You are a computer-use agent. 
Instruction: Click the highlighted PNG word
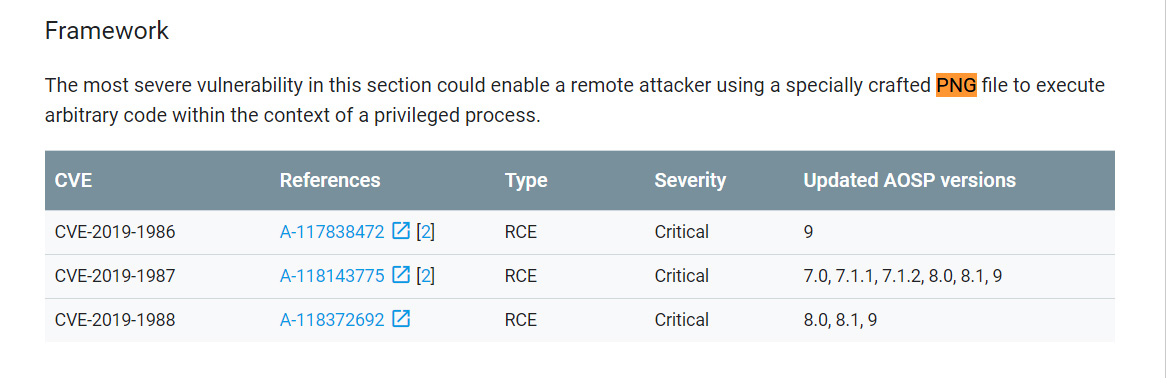[x=956, y=86]
